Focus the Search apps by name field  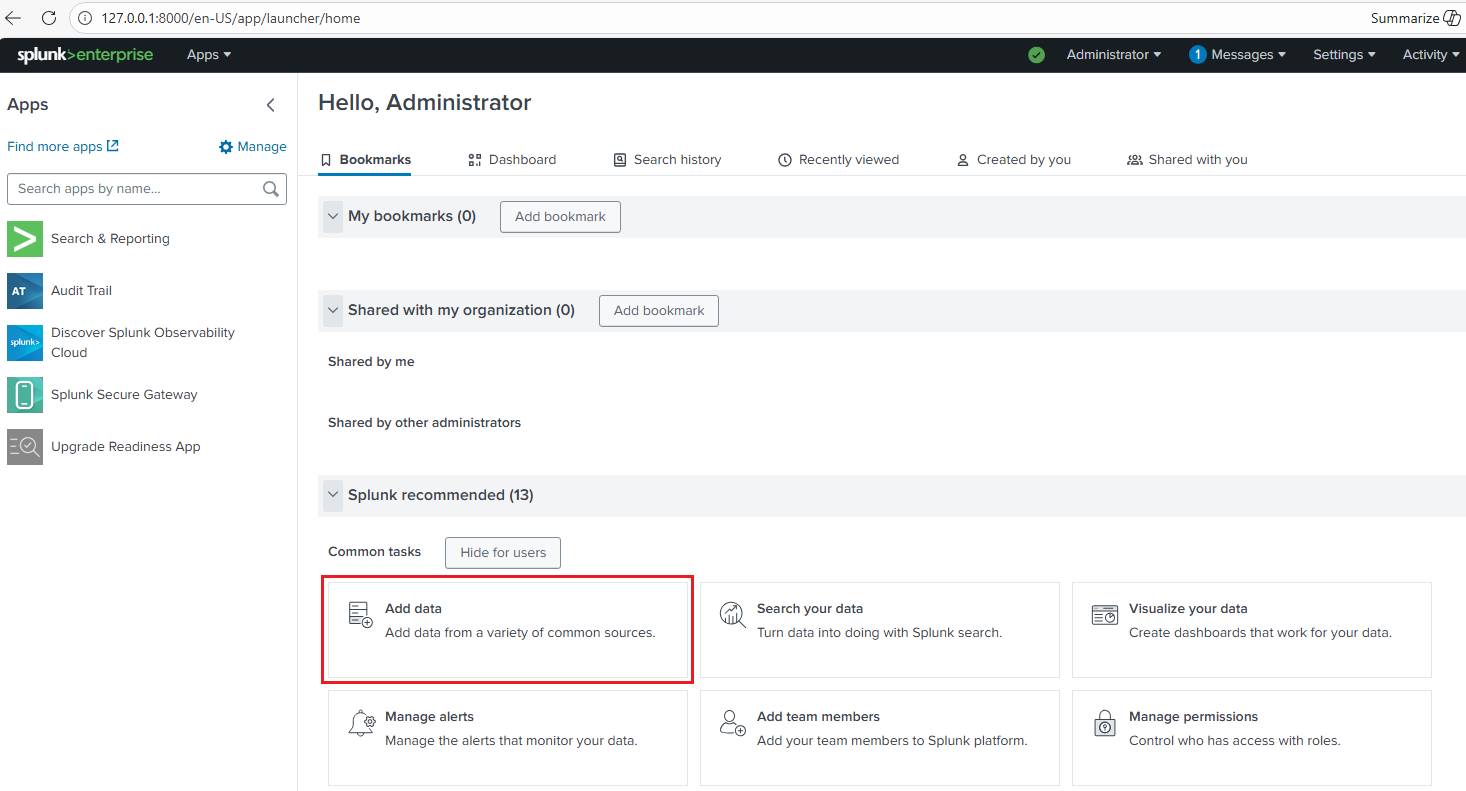coord(147,189)
